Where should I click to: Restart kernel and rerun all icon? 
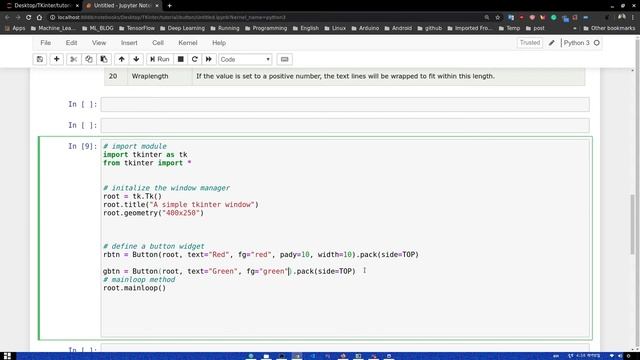[x=209, y=59]
